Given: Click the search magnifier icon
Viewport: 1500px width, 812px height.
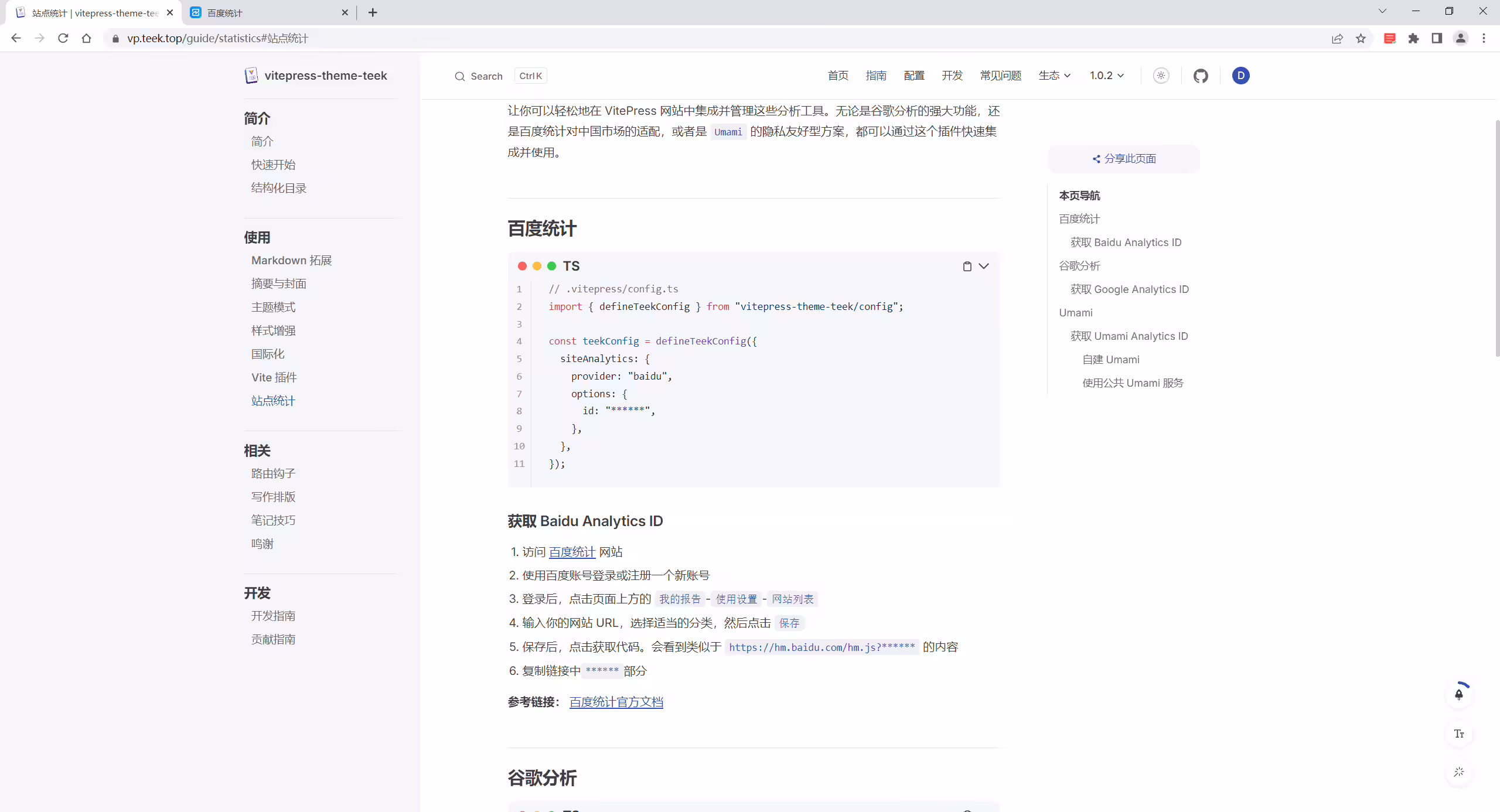Looking at the screenshot, I should pyautogui.click(x=460, y=76).
